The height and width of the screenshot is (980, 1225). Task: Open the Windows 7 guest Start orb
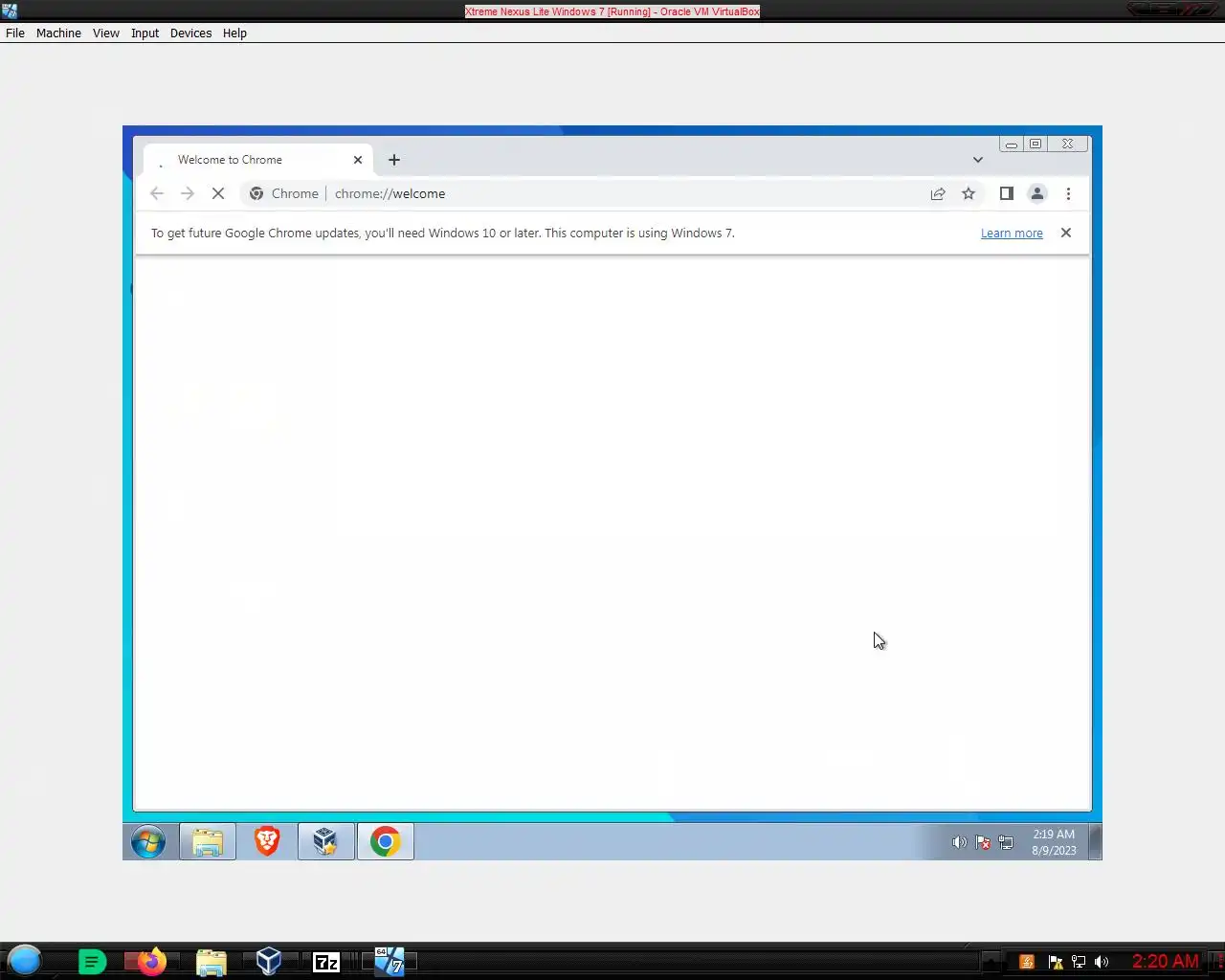coord(148,842)
